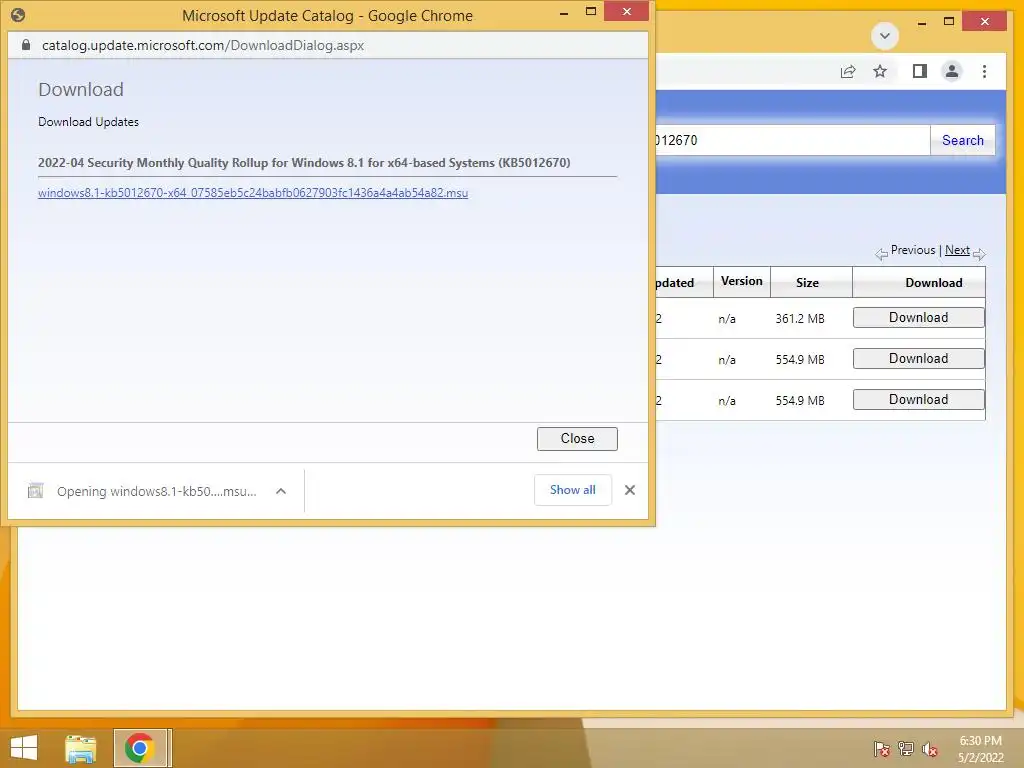Click the padlock site info icon
Image resolution: width=1024 pixels, height=768 pixels.
26,45
